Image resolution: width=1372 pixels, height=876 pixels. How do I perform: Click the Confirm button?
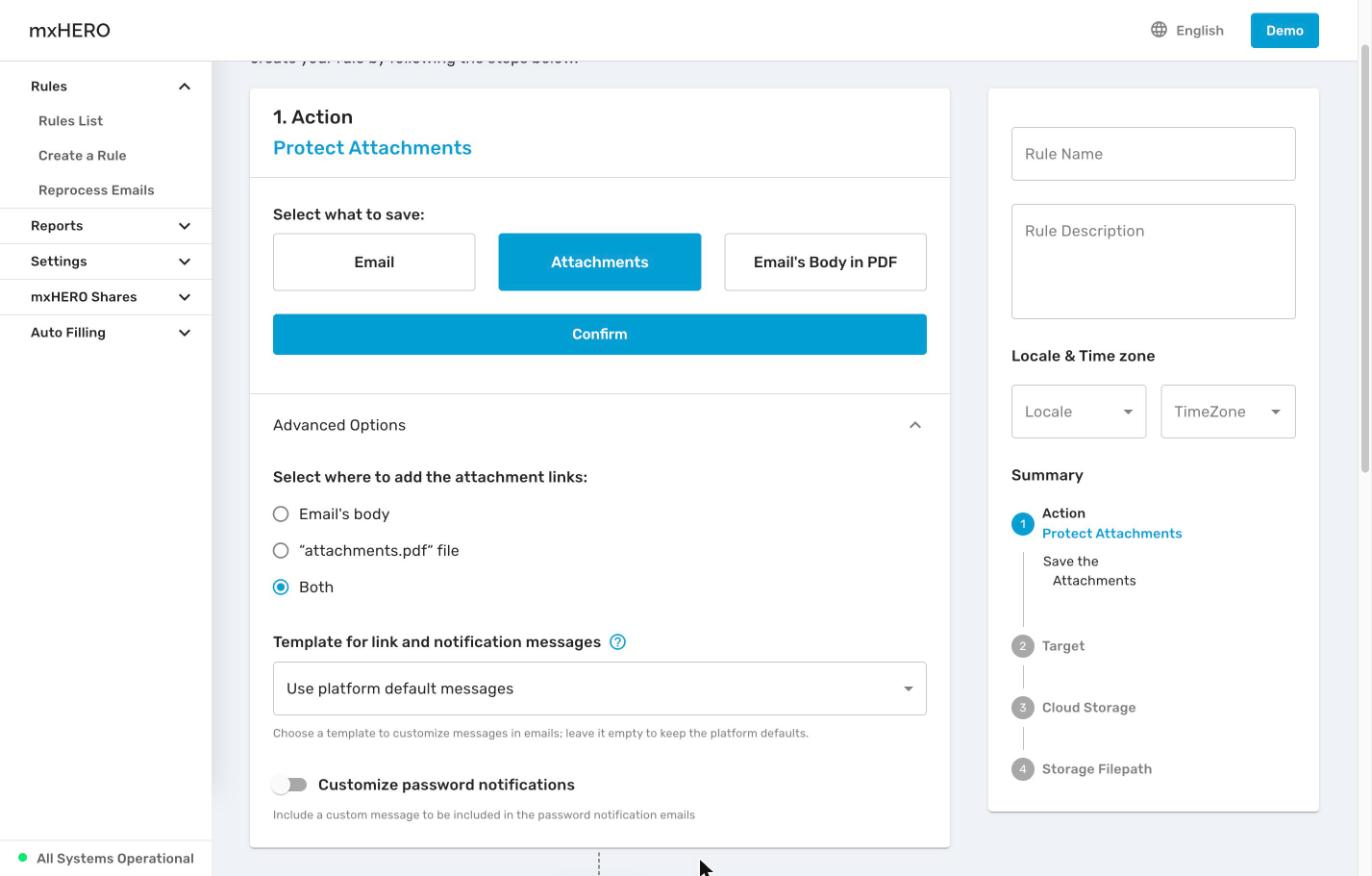click(x=600, y=334)
